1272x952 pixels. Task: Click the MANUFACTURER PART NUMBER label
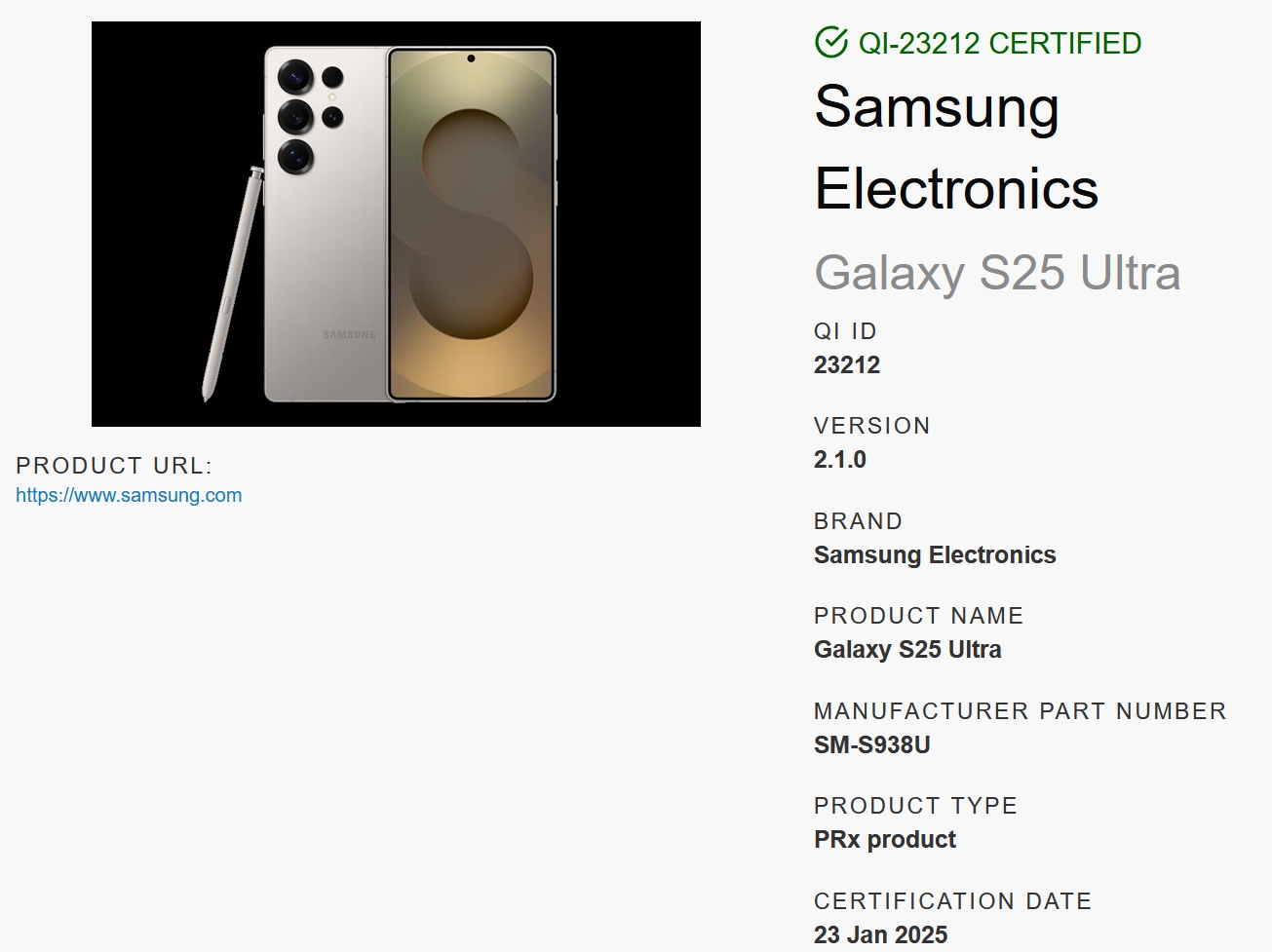(x=1021, y=711)
